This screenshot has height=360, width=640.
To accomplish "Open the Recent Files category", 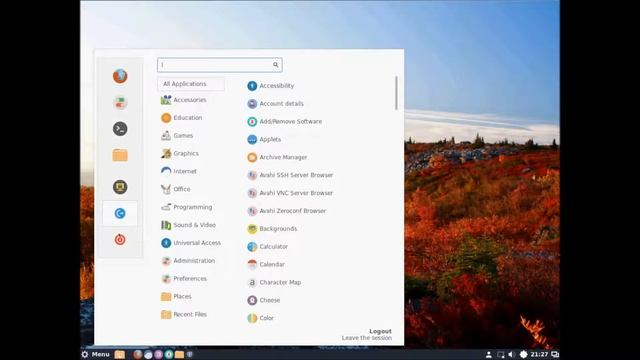I will coord(184,314).
